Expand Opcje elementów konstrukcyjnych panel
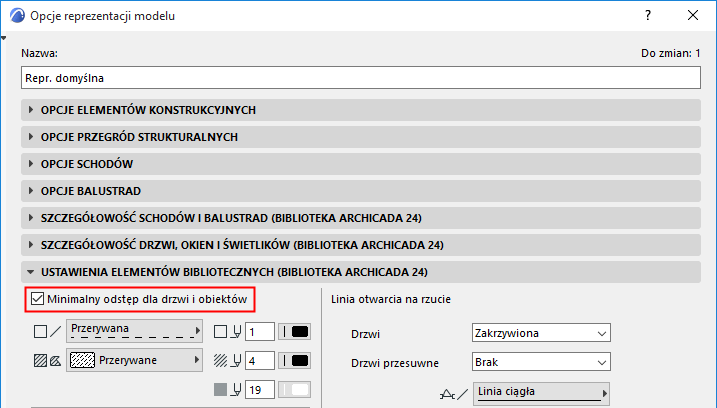 tap(361, 110)
